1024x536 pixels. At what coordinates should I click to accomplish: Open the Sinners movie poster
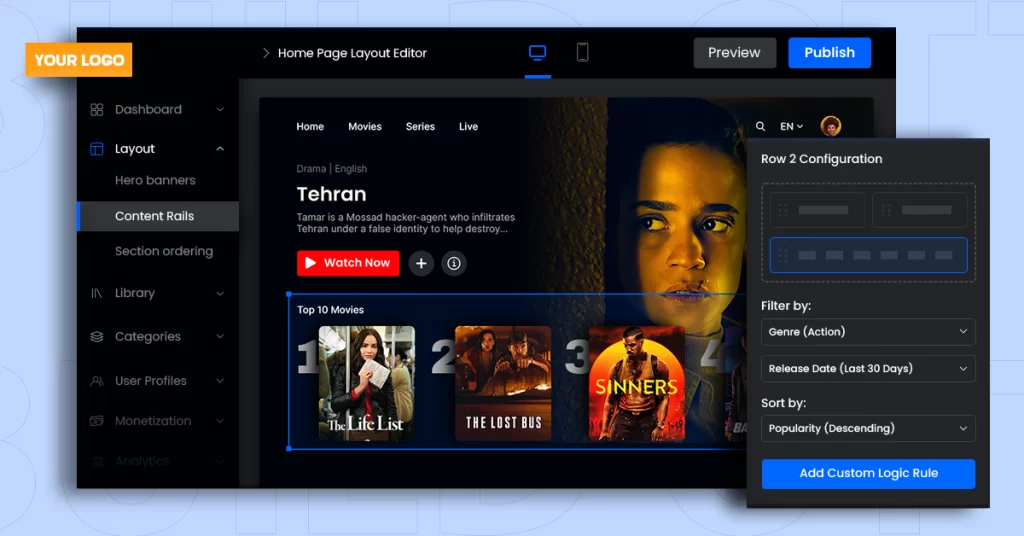pyautogui.click(x=637, y=383)
